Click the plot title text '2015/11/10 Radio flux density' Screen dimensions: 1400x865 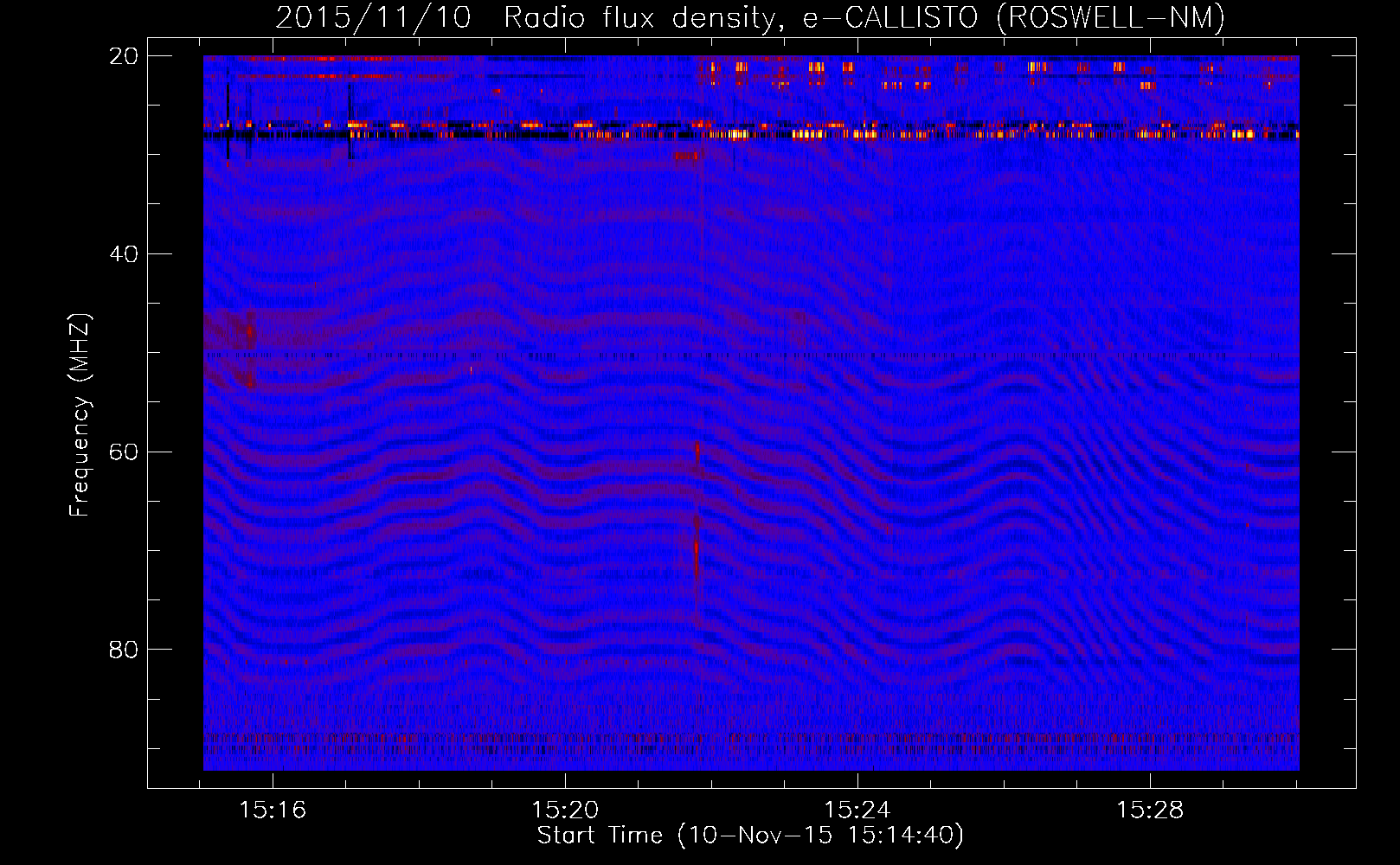point(525,18)
